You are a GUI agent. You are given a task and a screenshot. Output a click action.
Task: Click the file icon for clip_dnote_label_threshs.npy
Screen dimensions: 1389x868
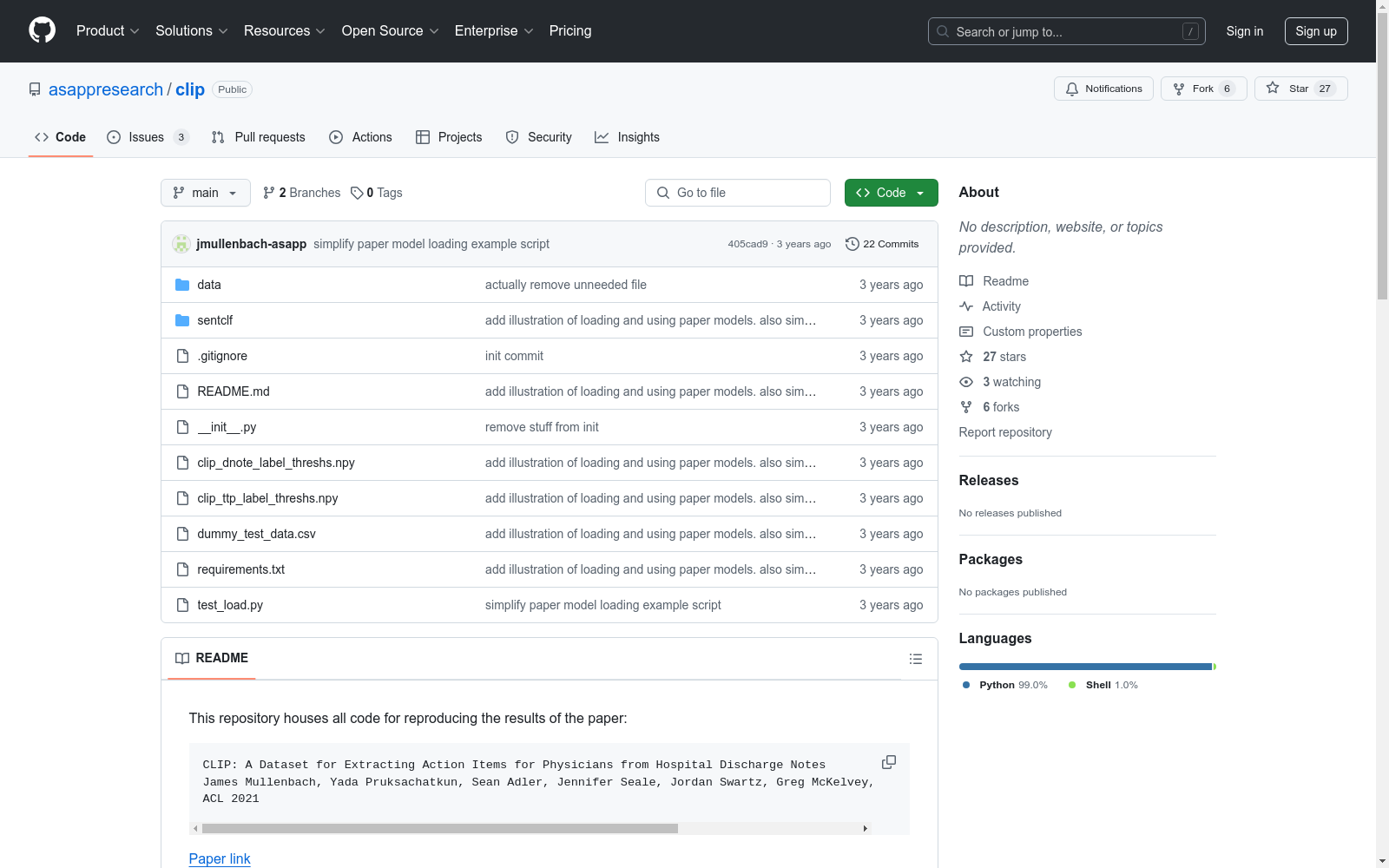(182, 463)
